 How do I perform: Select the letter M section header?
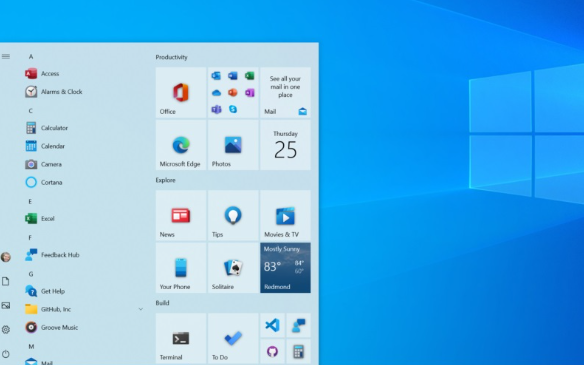[x=31, y=346]
